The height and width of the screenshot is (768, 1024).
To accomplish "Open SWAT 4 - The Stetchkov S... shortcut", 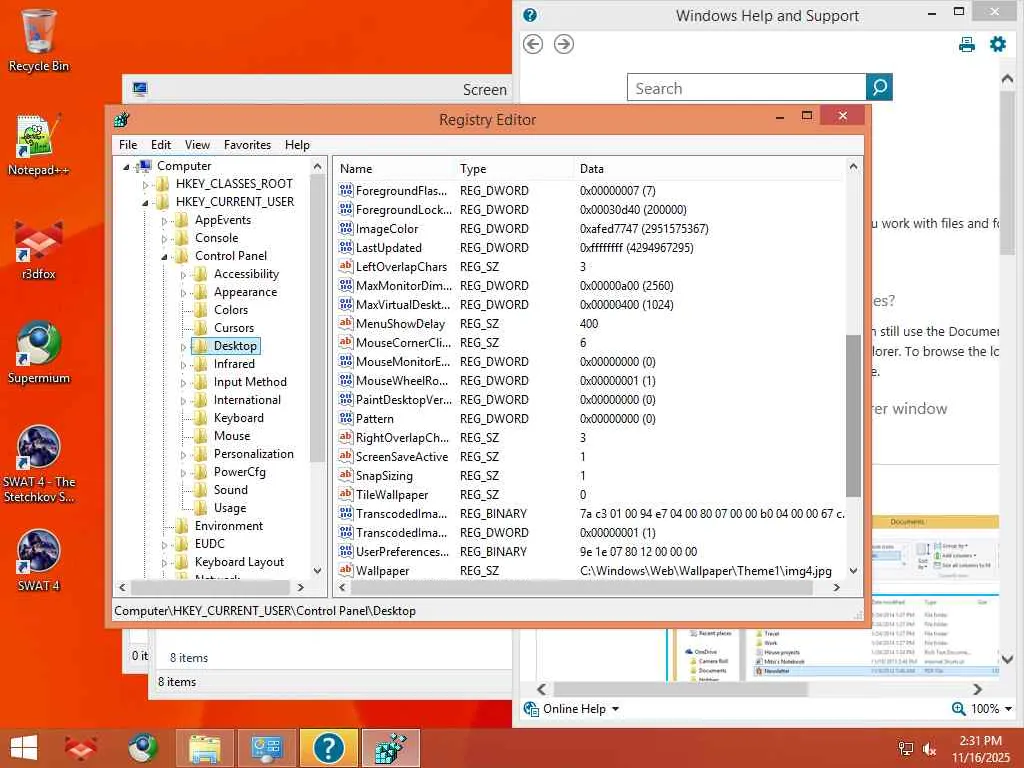I will [39, 464].
